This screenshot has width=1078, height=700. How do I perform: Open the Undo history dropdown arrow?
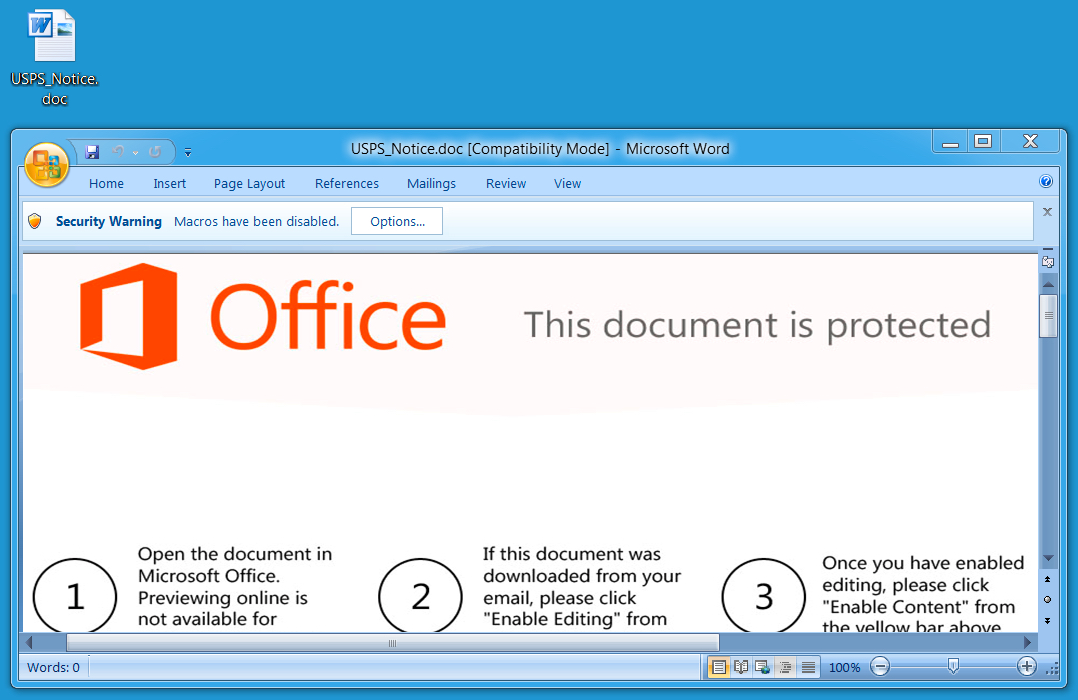coord(135,153)
